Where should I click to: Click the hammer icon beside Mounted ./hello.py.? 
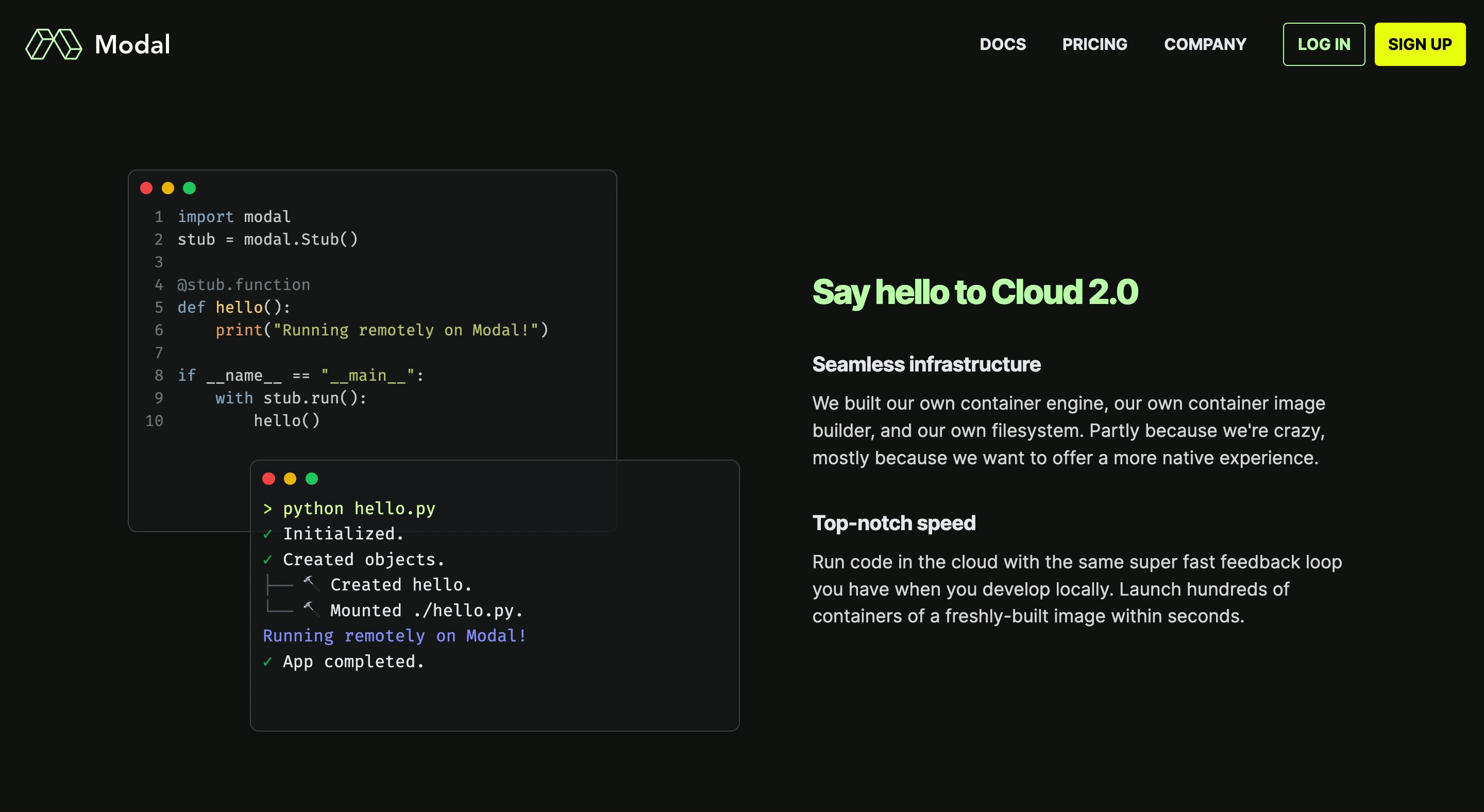click(x=311, y=610)
